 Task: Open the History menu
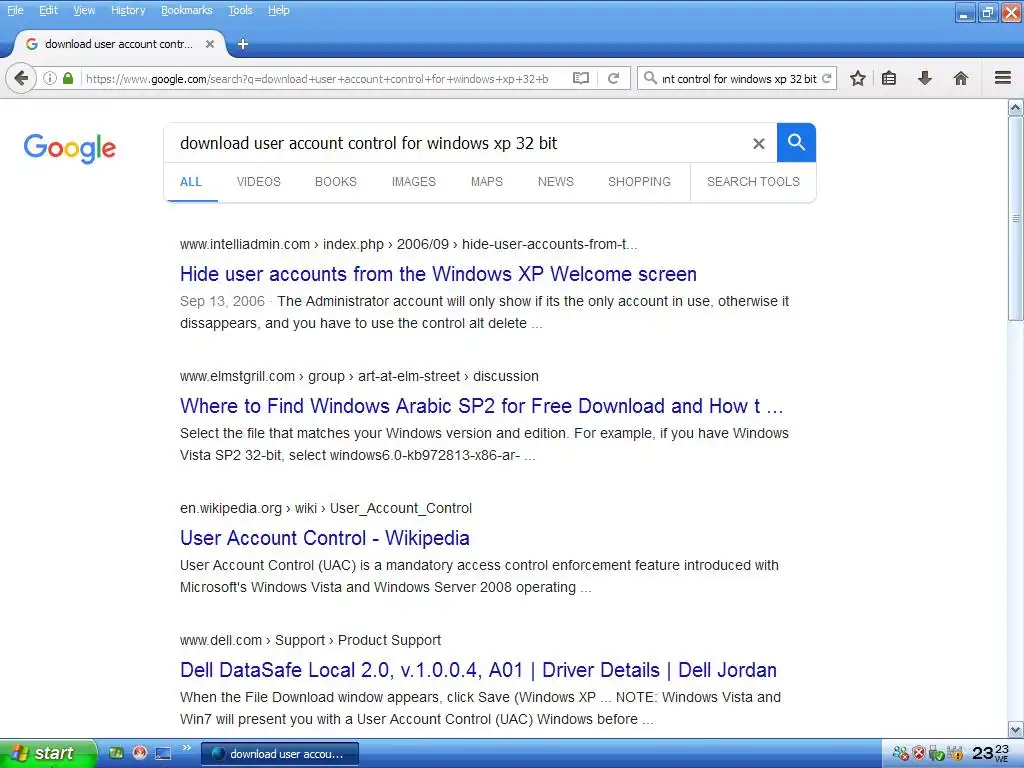click(x=128, y=10)
